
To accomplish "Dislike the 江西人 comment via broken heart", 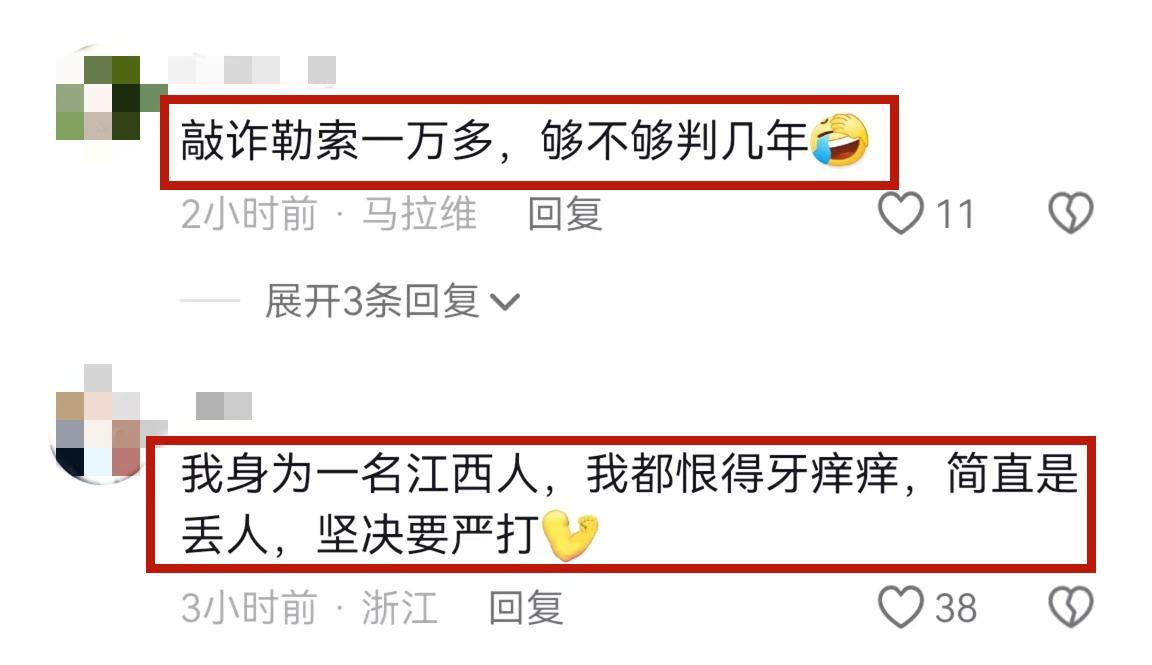I will (x=1070, y=607).
